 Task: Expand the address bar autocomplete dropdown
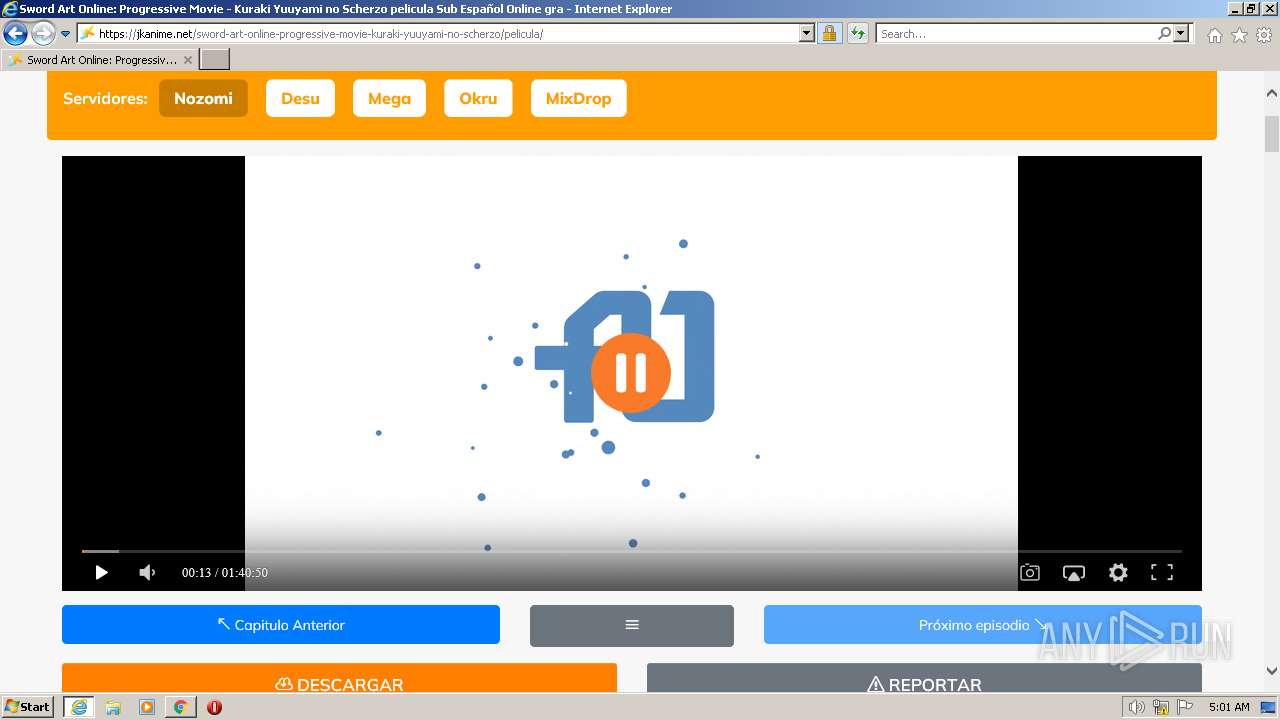[x=807, y=34]
